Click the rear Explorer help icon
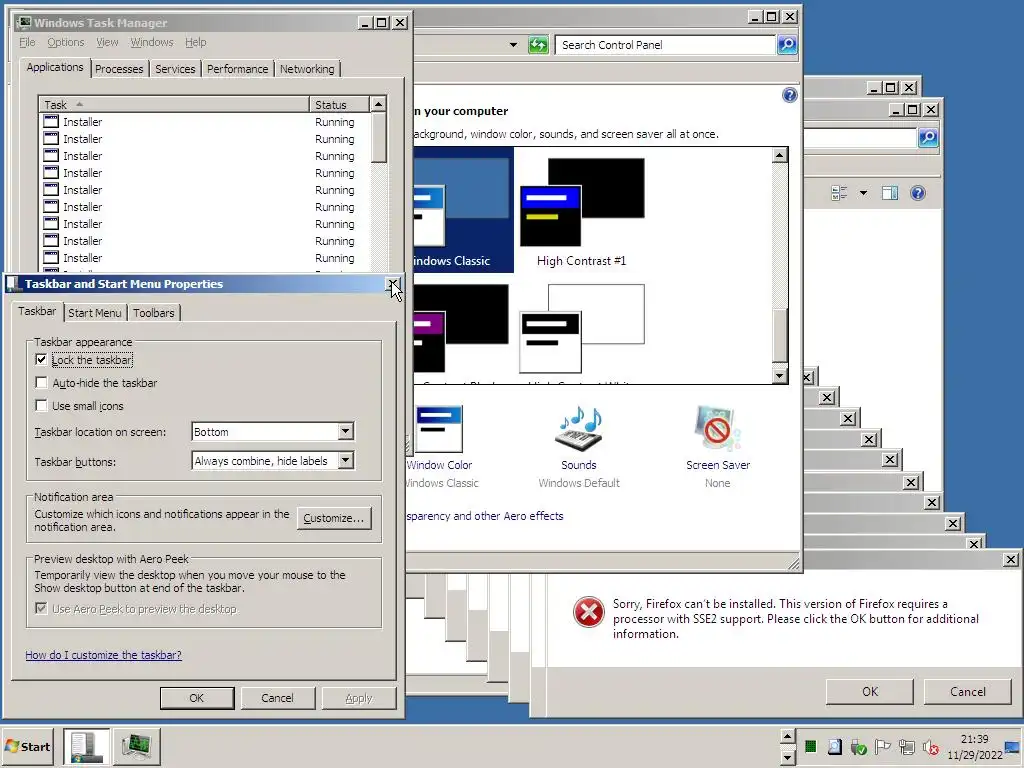The width and height of the screenshot is (1024, 768). click(918, 193)
